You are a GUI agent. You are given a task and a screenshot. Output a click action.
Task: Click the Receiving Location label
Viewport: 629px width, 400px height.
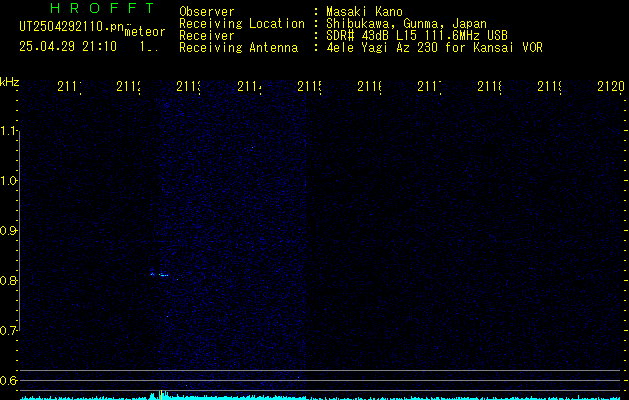point(242,24)
